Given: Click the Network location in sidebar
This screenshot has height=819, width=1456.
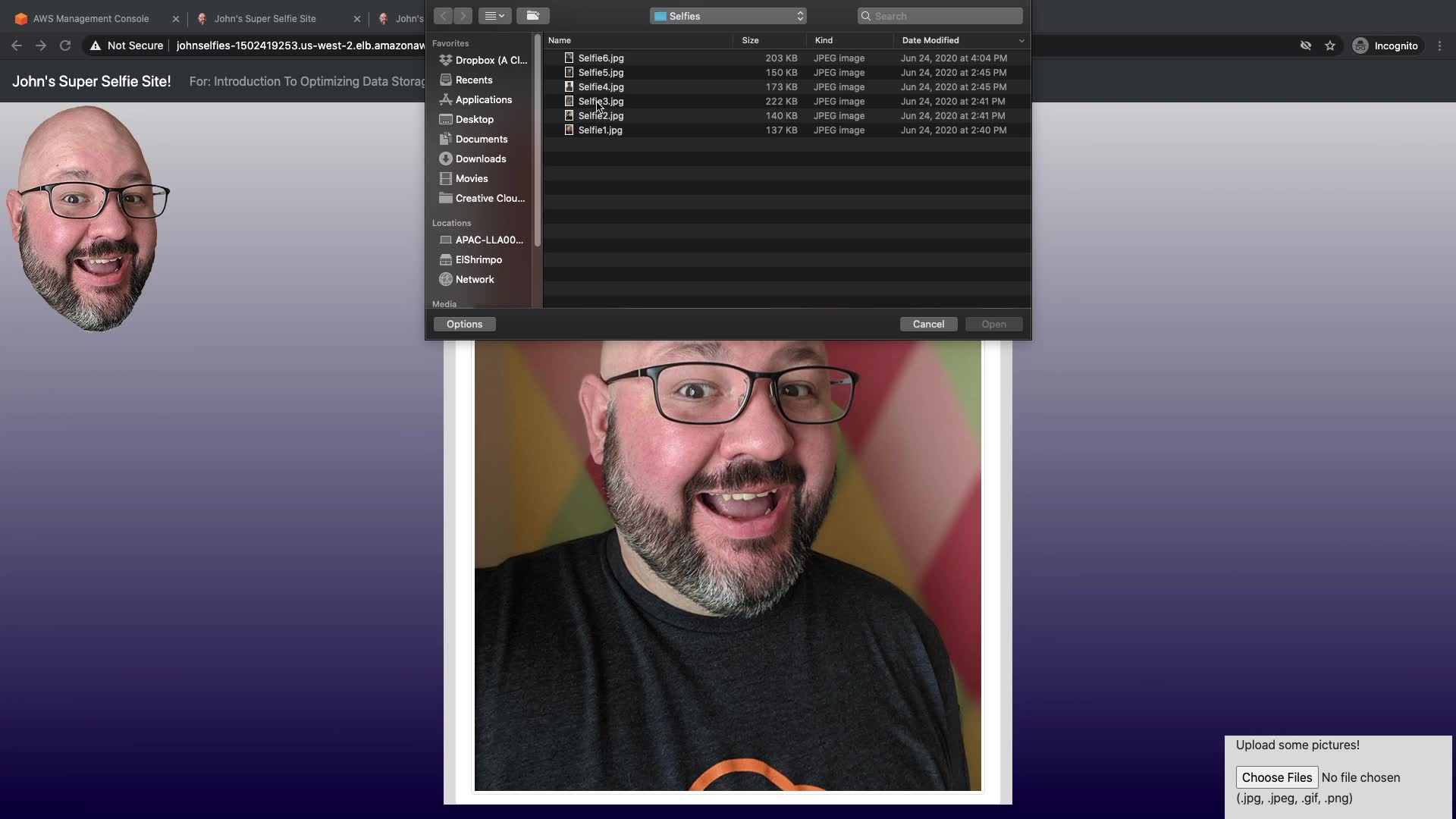Looking at the screenshot, I should pyautogui.click(x=474, y=280).
